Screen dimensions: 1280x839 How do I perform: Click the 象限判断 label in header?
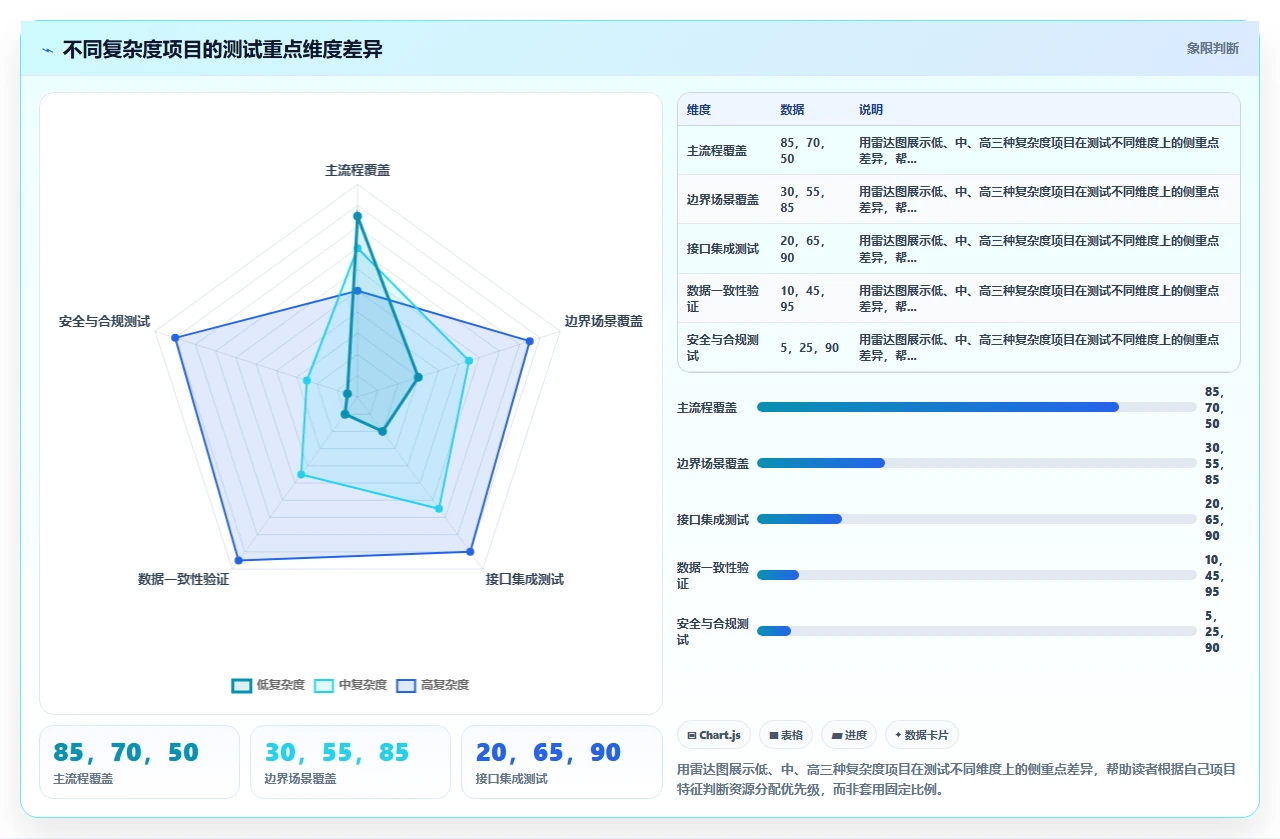1213,48
